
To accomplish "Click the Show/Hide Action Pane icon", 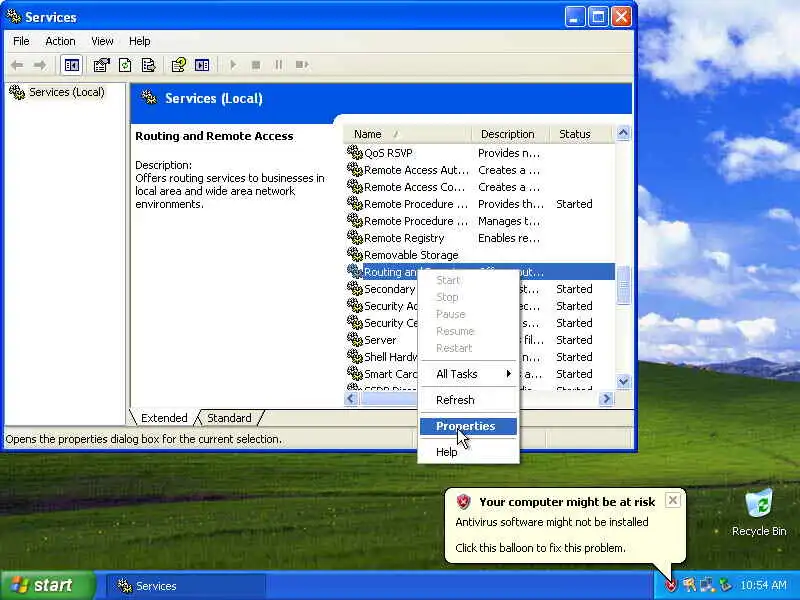I will 202,65.
